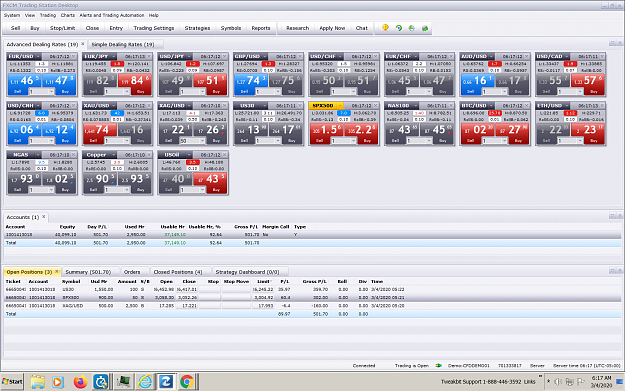Click the volume speaker tray icon
The image size is (625, 391).
coord(558,382)
